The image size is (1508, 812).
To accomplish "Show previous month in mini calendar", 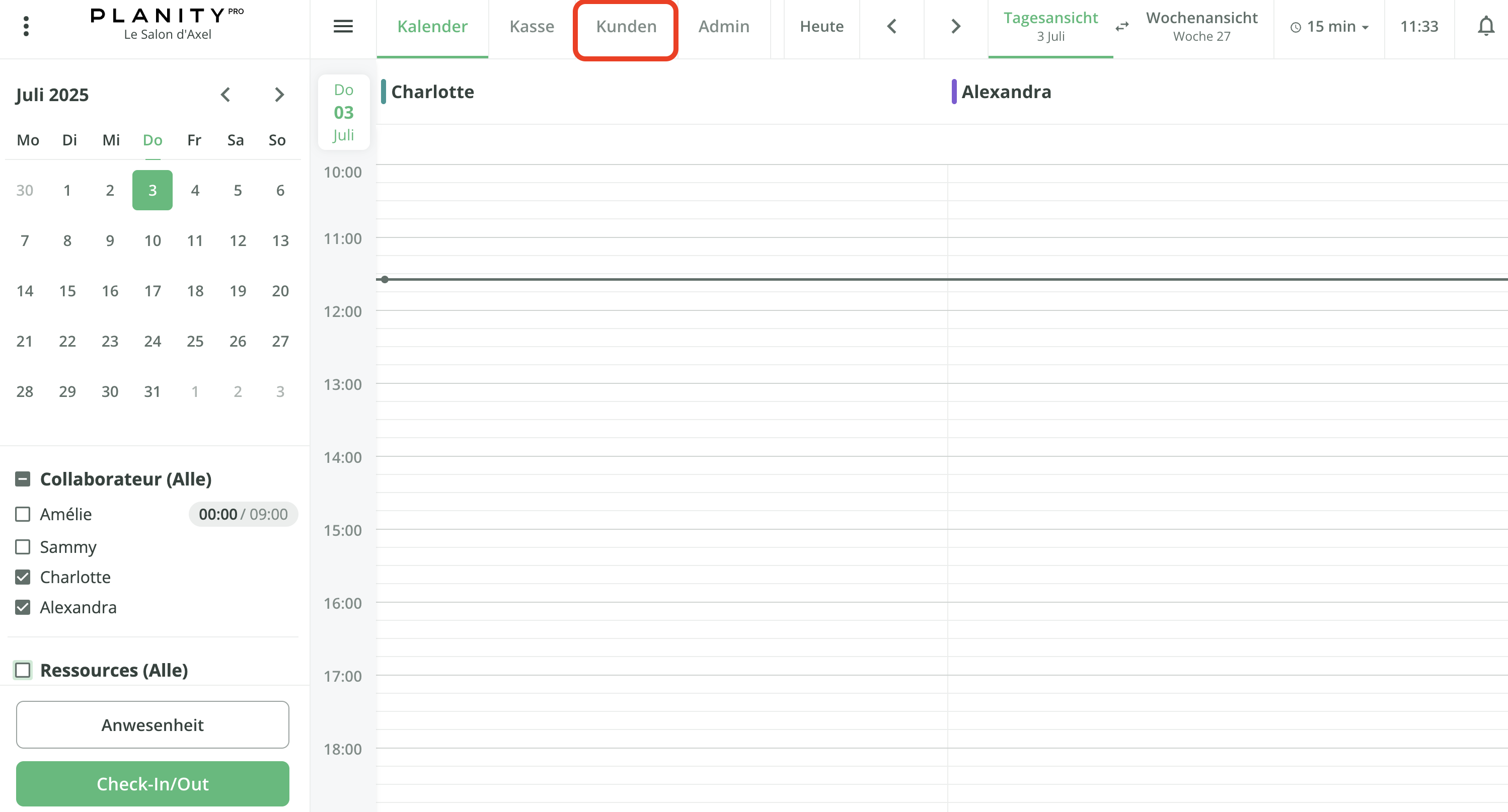I will pyautogui.click(x=225, y=95).
